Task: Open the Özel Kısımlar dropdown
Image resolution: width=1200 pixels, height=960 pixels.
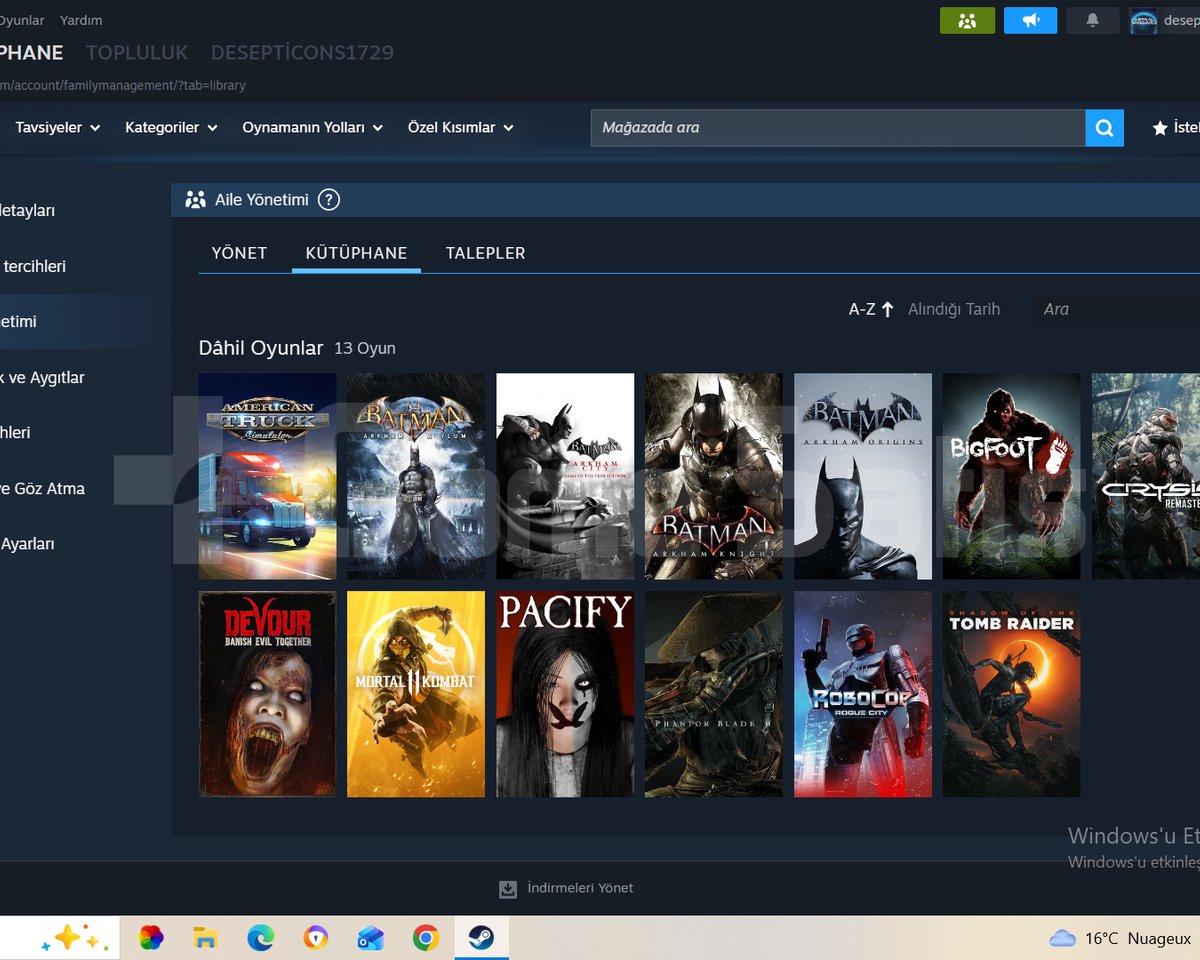Action: click(461, 127)
